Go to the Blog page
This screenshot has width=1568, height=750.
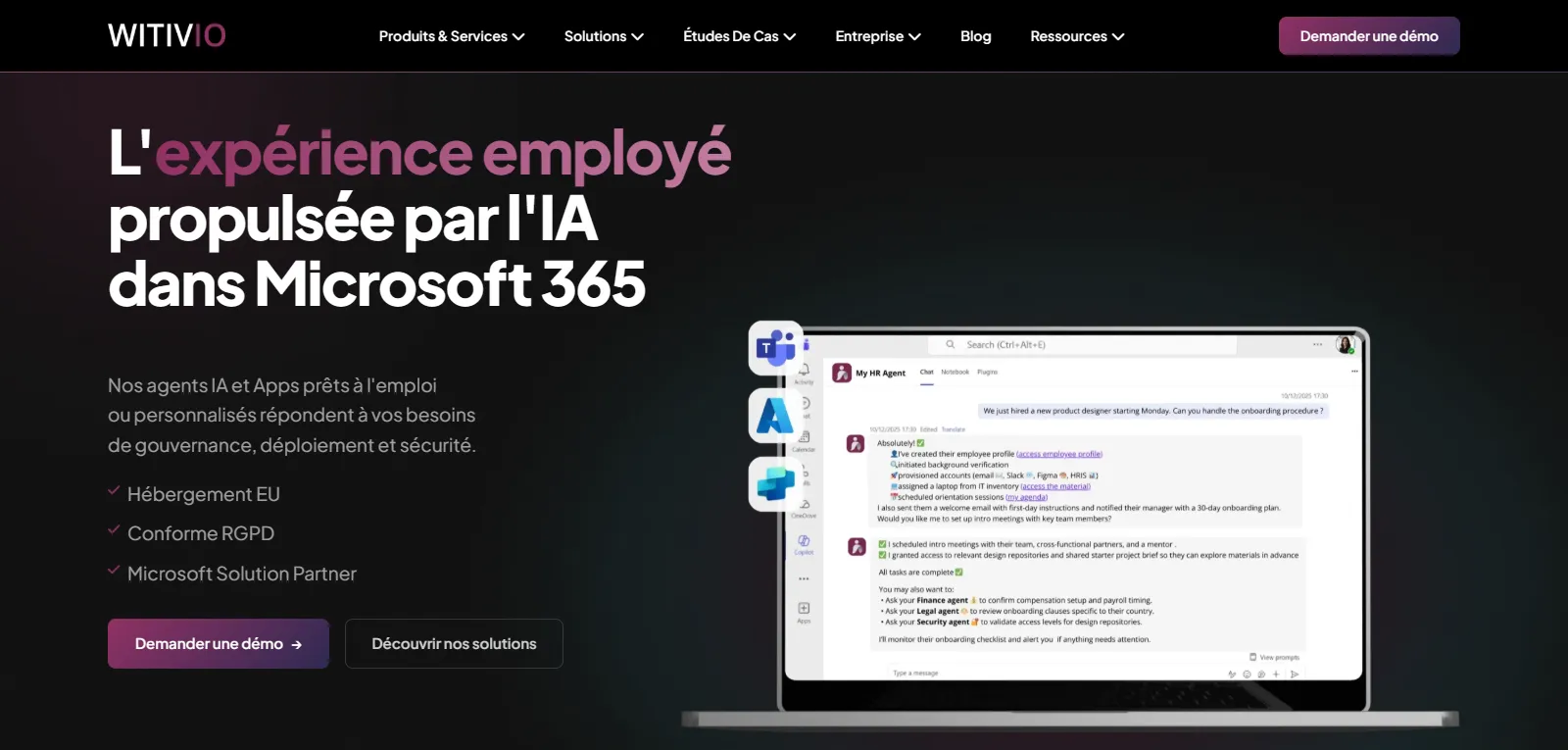coord(975,36)
